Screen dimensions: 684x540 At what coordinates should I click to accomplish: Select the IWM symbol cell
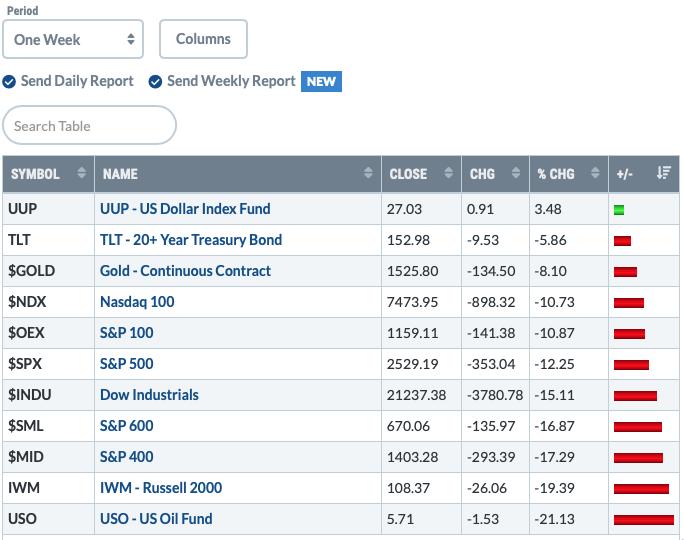click(48, 488)
